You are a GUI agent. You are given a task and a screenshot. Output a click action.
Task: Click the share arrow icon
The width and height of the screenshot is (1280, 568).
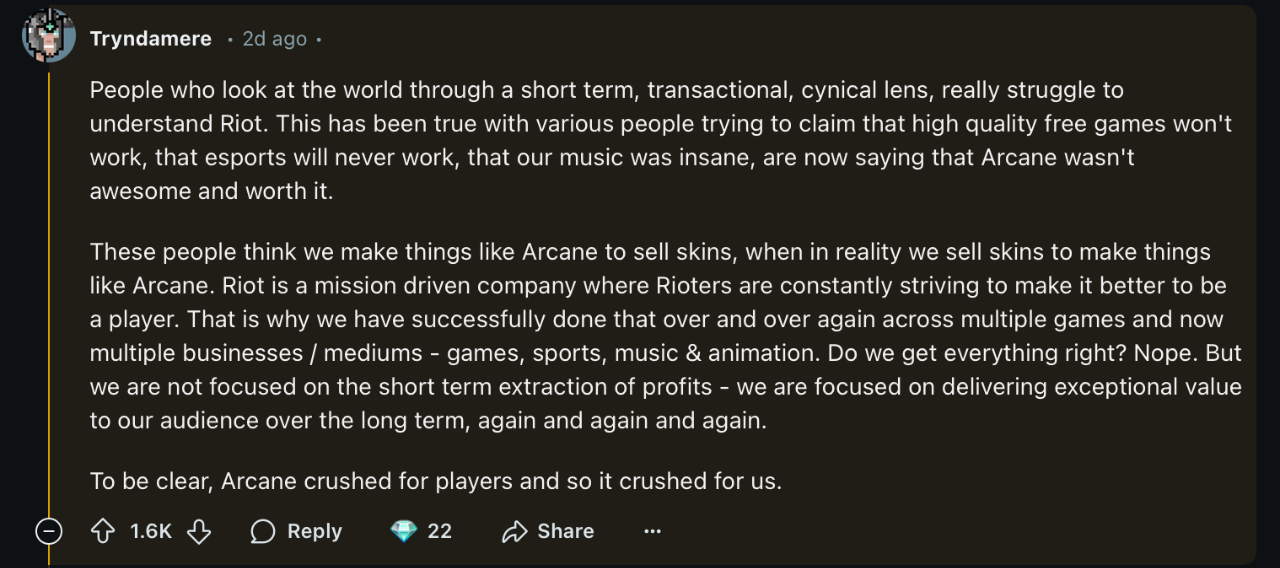[x=515, y=532]
